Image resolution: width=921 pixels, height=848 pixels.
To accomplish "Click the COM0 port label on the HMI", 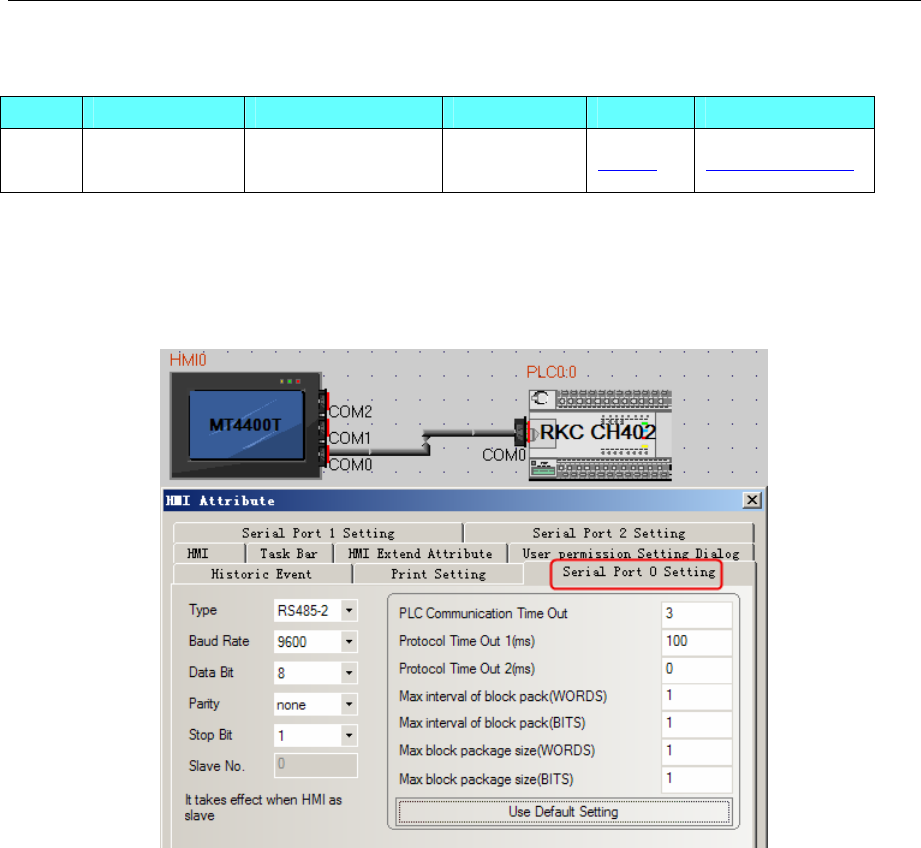I will 350,465.
